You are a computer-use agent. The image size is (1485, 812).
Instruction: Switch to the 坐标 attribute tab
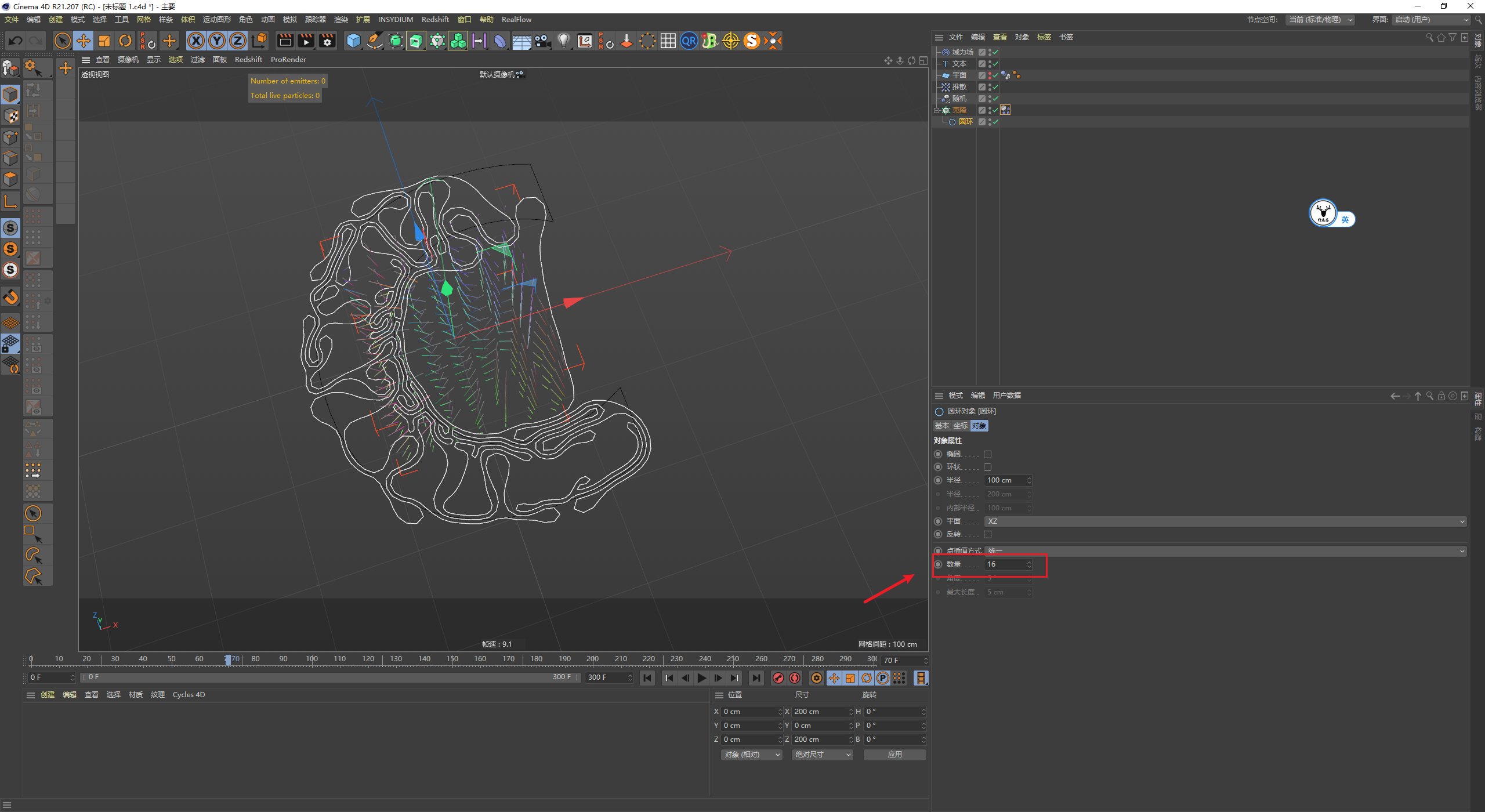[961, 426]
